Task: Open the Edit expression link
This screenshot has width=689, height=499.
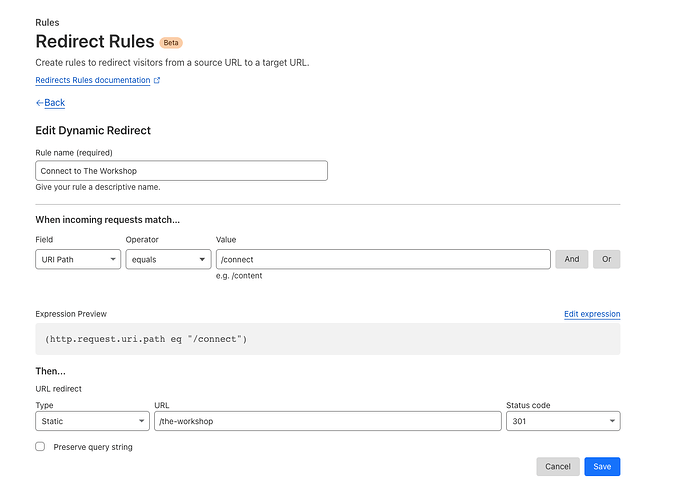Action: tap(592, 314)
